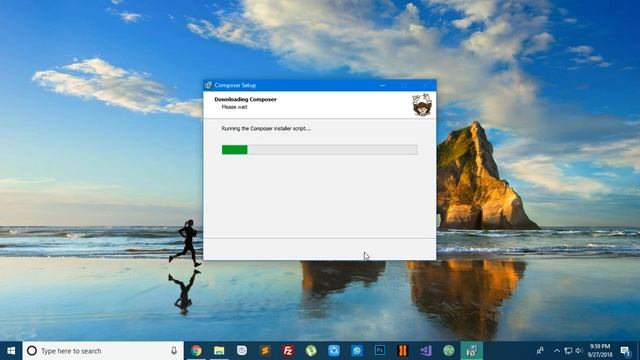Open the green circle taskbar app

(449, 351)
